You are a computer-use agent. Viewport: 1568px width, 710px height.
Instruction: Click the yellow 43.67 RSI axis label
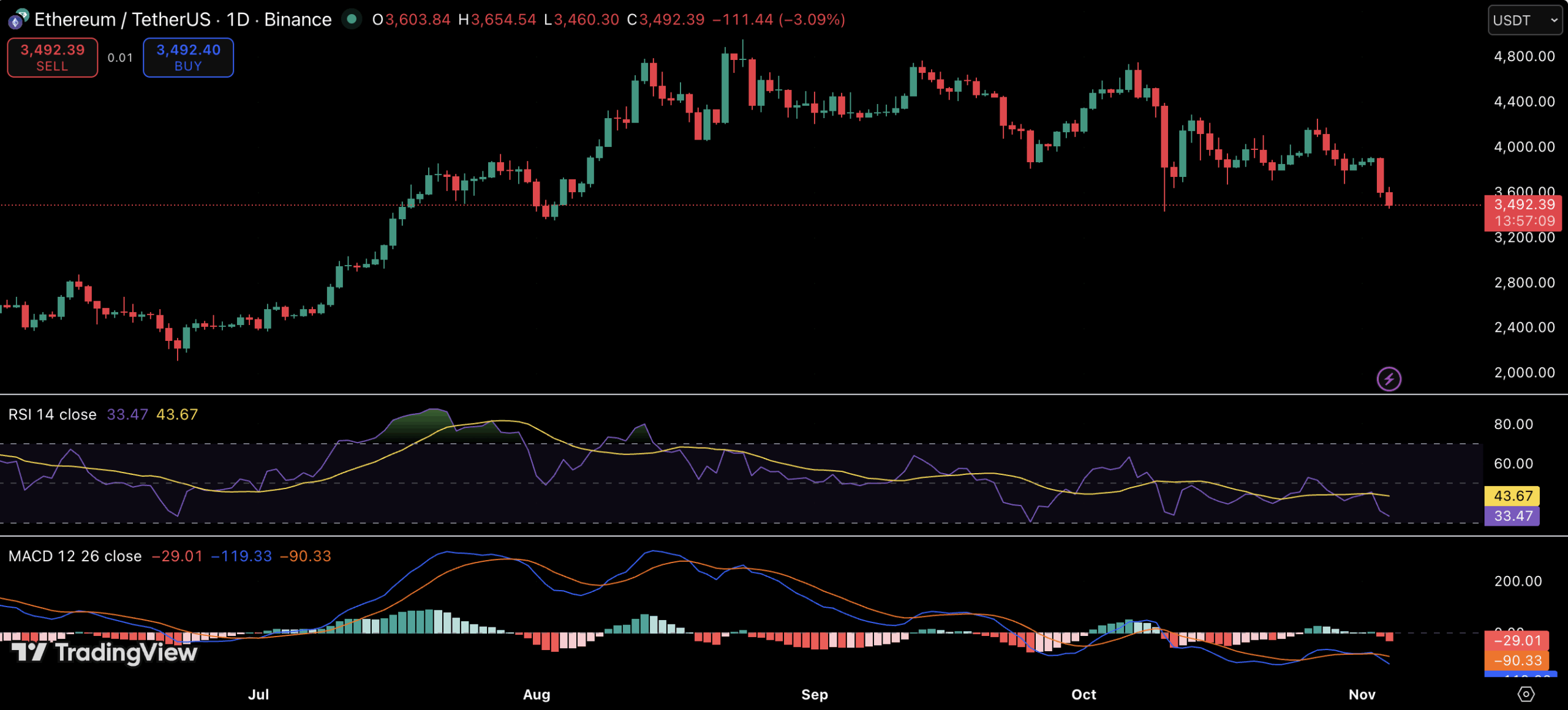1512,496
